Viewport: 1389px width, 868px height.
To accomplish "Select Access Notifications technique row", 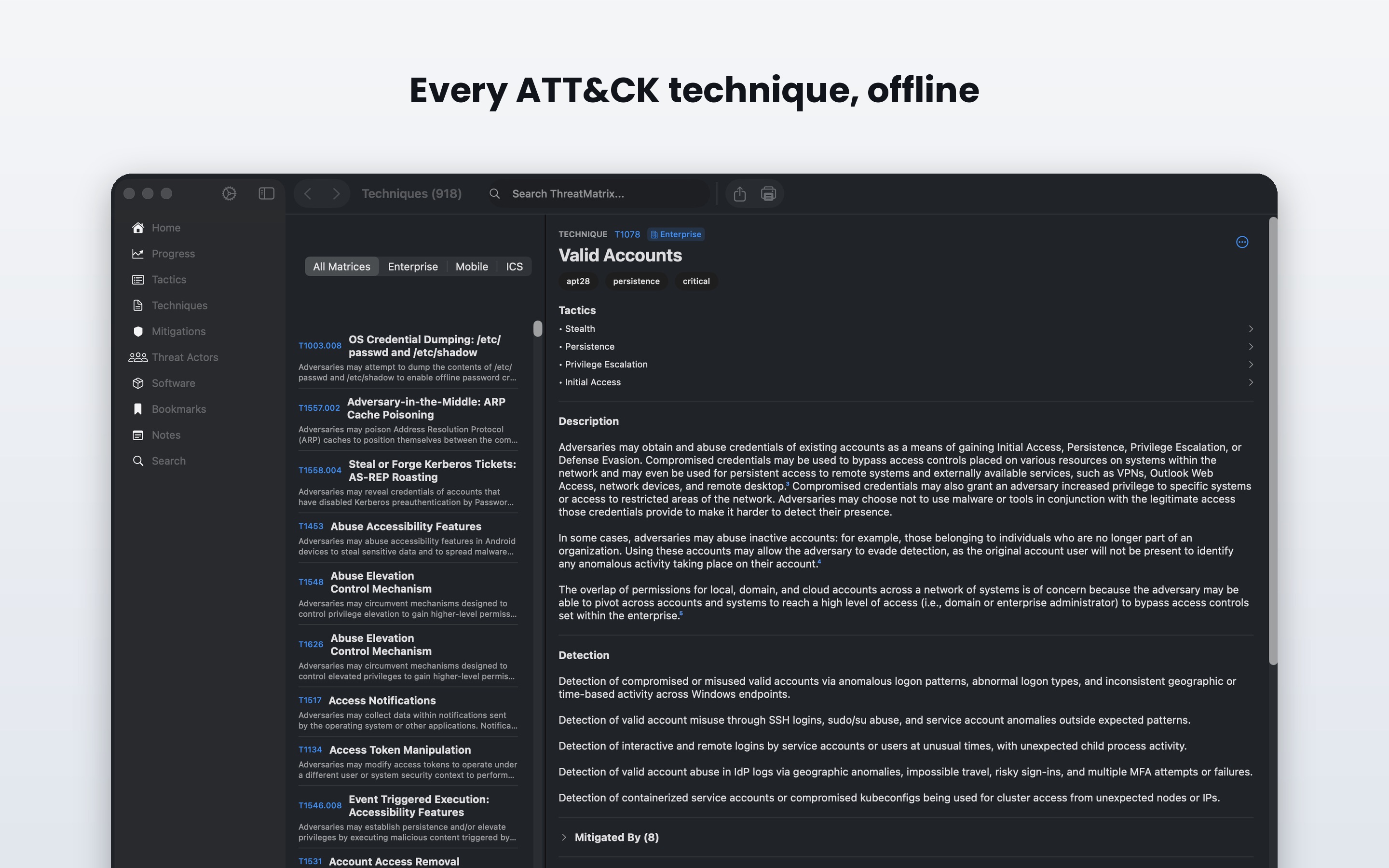I will [x=408, y=712].
